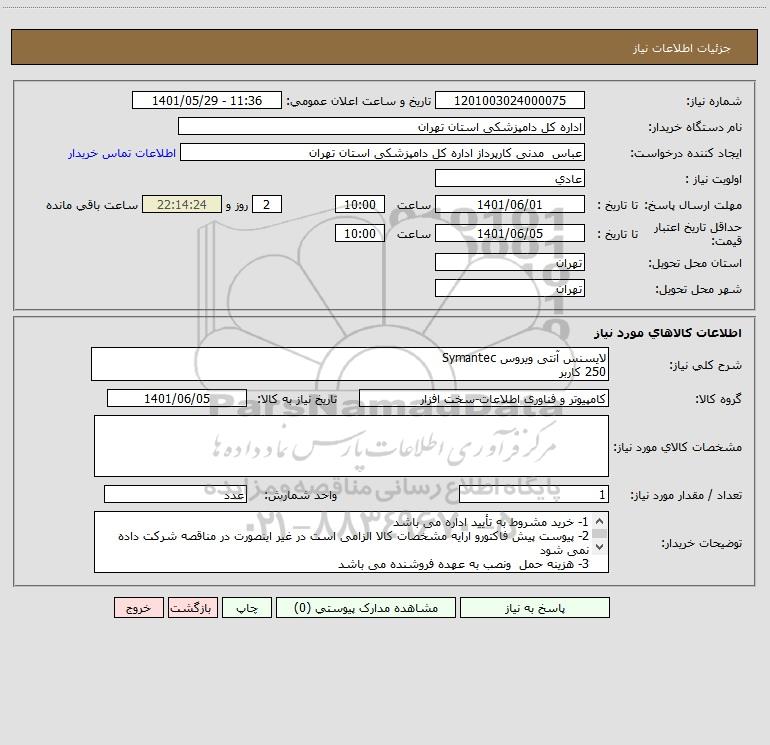770x745 pixels.
Task: Click the label تاریخ و ساعت اعلان عمومی
Action: click(358, 101)
